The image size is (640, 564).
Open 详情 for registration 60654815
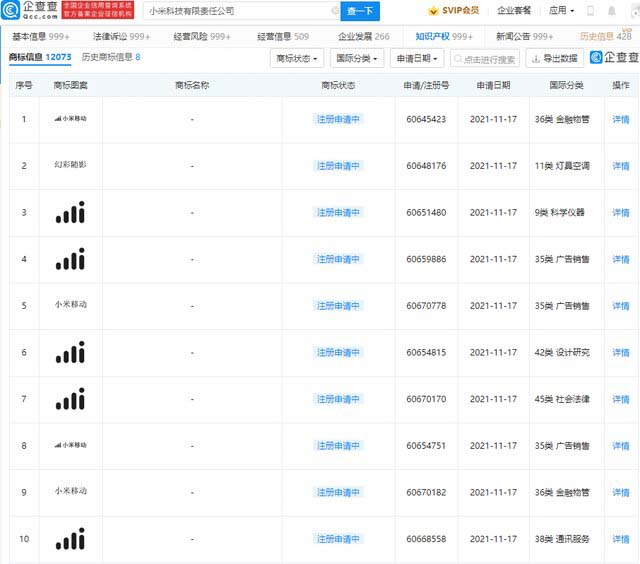[x=621, y=353]
